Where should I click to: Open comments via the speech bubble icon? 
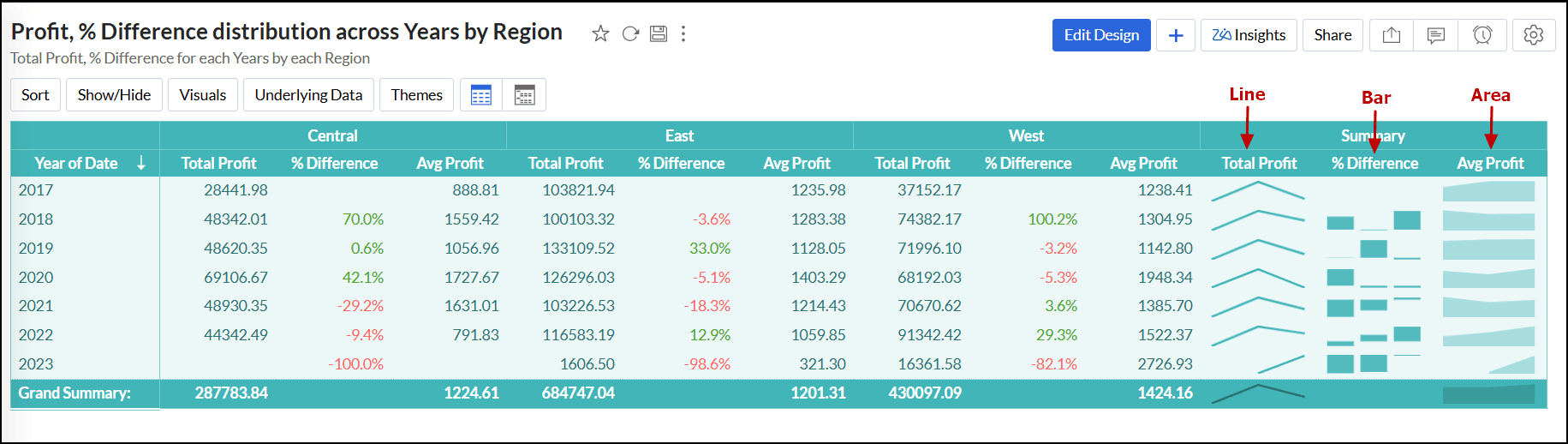(1436, 35)
